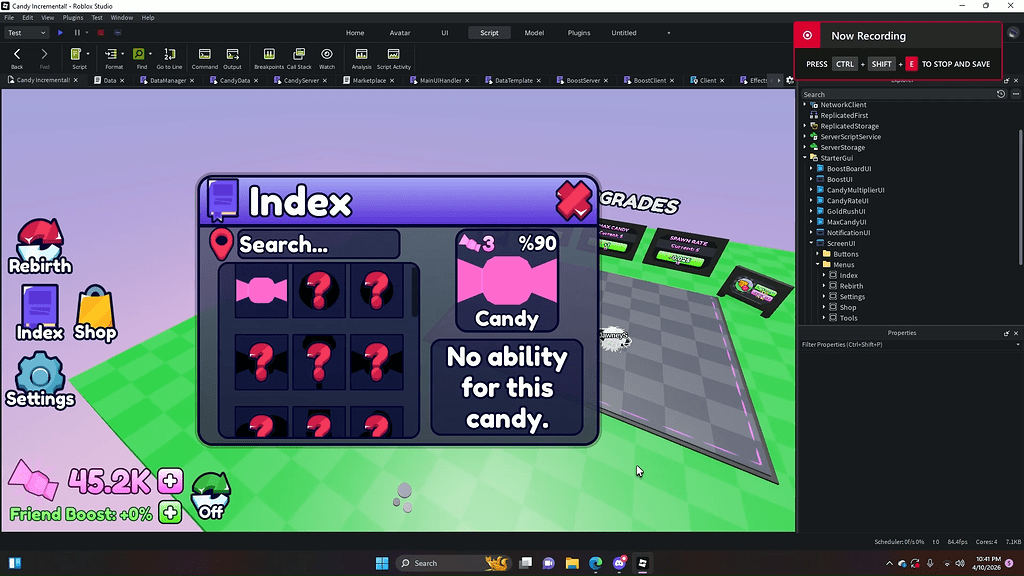Switch to the Marketplace script tab
1024x576 pixels.
click(x=368, y=80)
